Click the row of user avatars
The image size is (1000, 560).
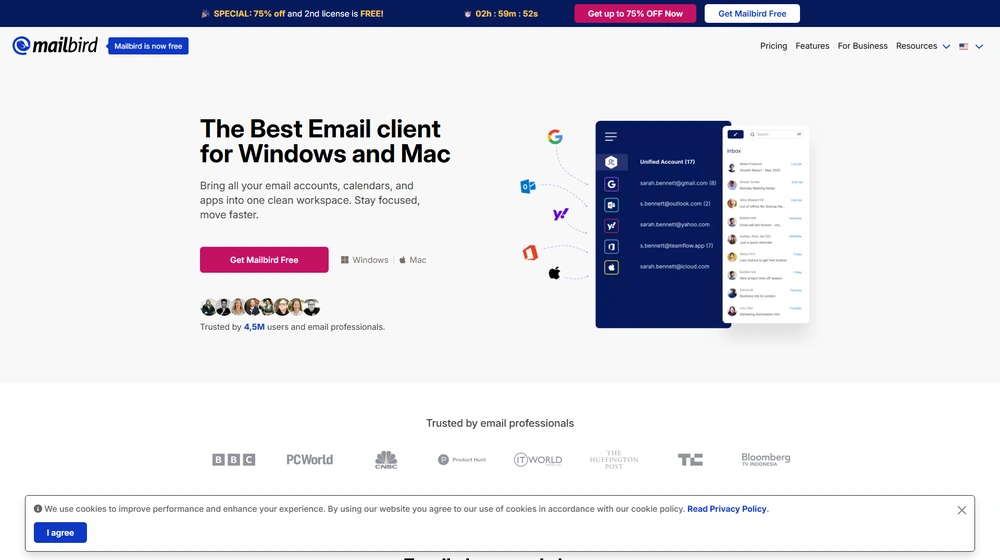260,307
